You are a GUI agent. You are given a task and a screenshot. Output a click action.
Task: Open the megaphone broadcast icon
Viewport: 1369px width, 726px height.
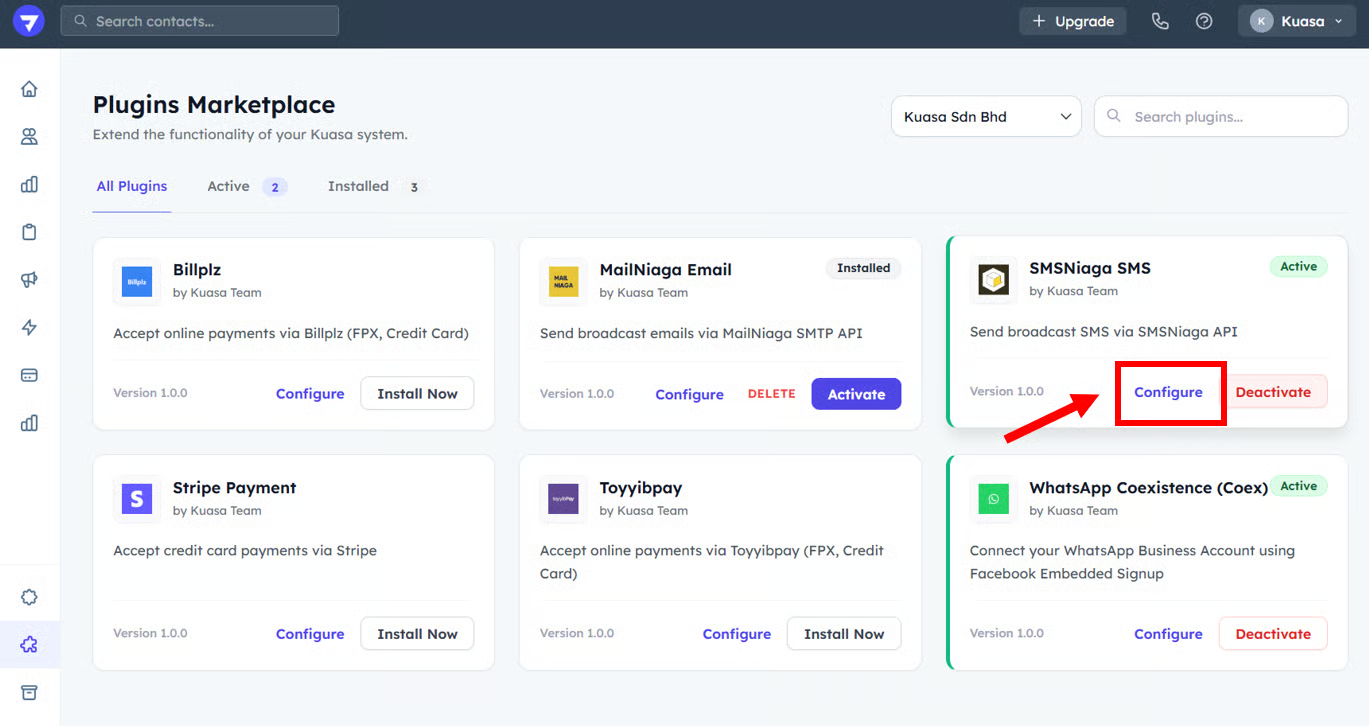click(29, 280)
